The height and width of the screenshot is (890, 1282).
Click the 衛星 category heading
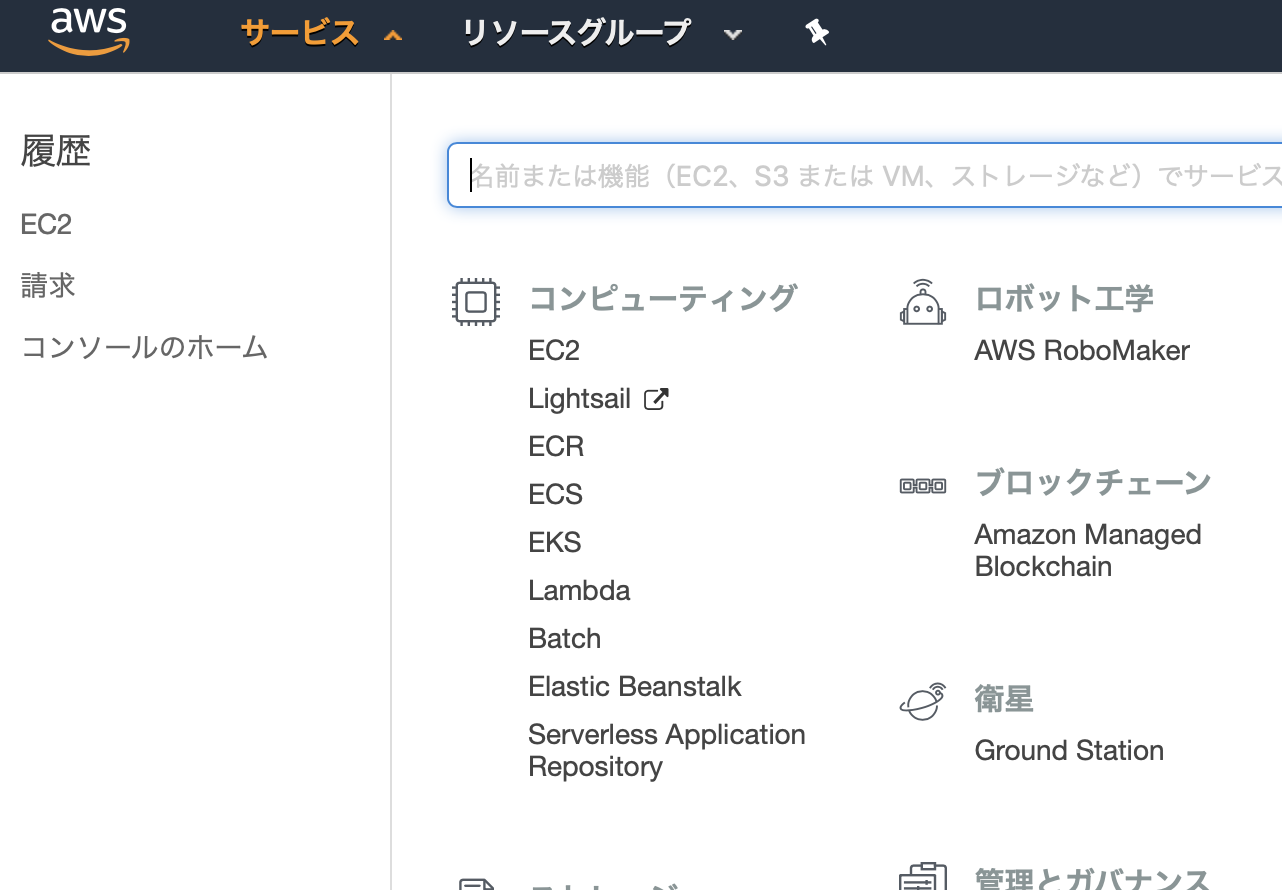click(x=1004, y=698)
